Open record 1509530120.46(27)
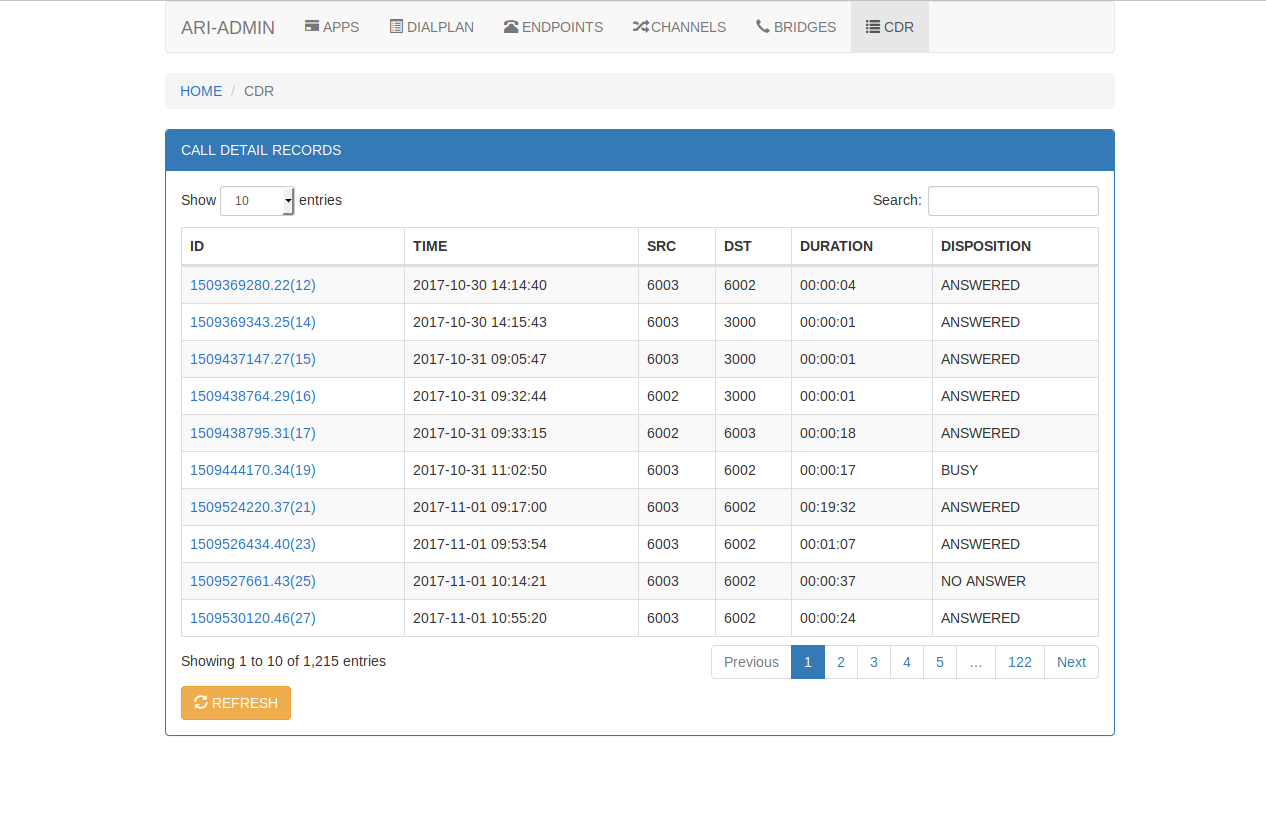 [x=253, y=618]
